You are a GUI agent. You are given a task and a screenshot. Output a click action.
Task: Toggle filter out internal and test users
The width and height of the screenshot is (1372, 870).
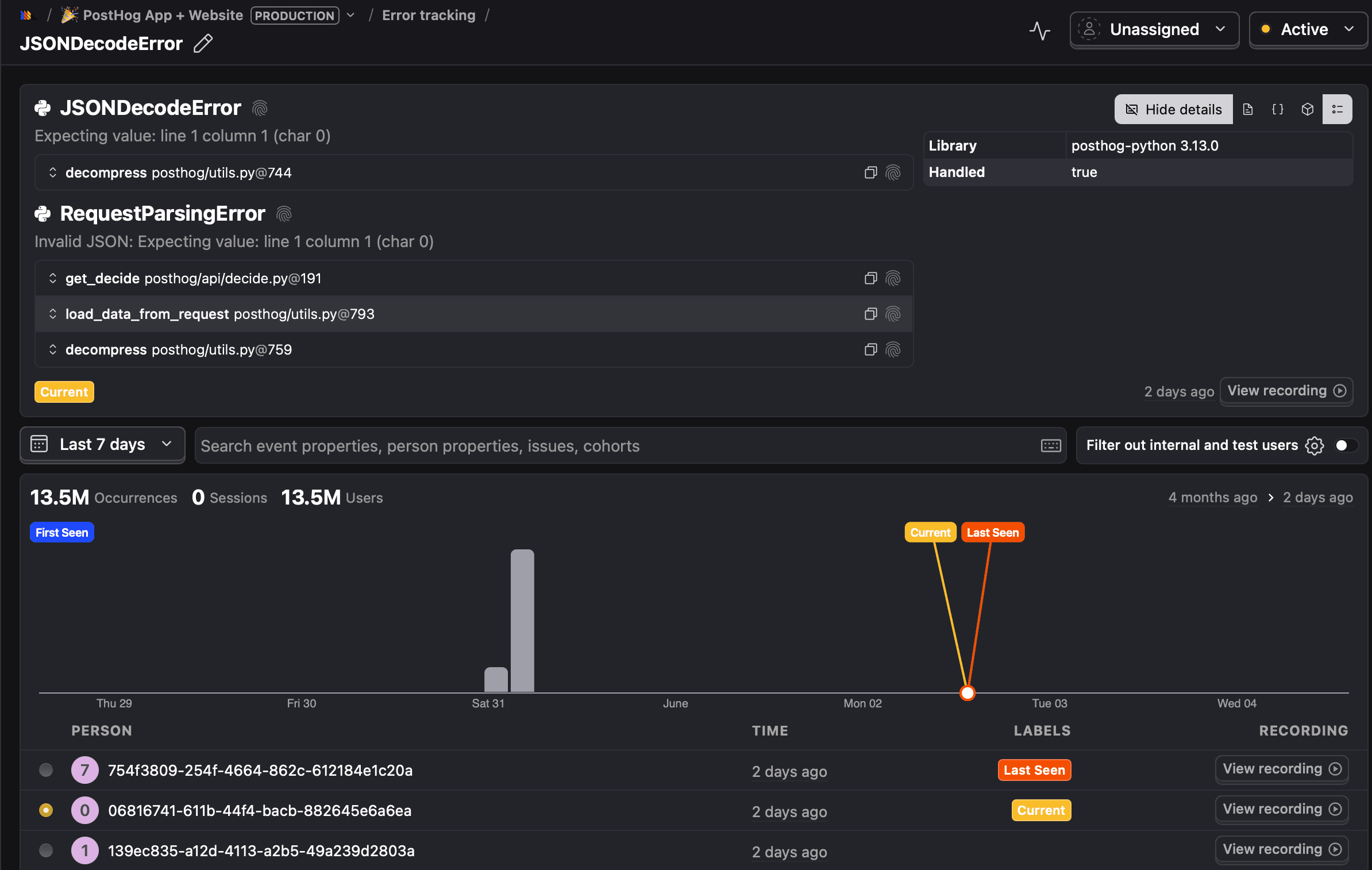1346,445
